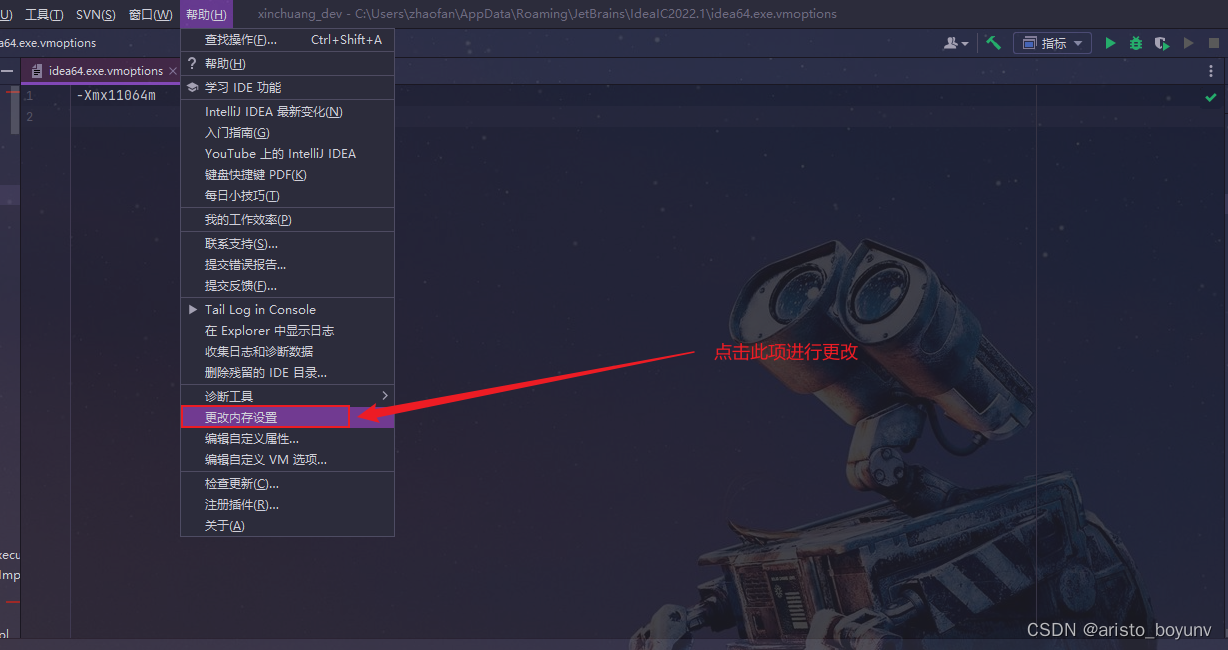Open the 指标 run configuration dropdown
Viewport: 1228px width, 650px height.
[x=1051, y=43]
